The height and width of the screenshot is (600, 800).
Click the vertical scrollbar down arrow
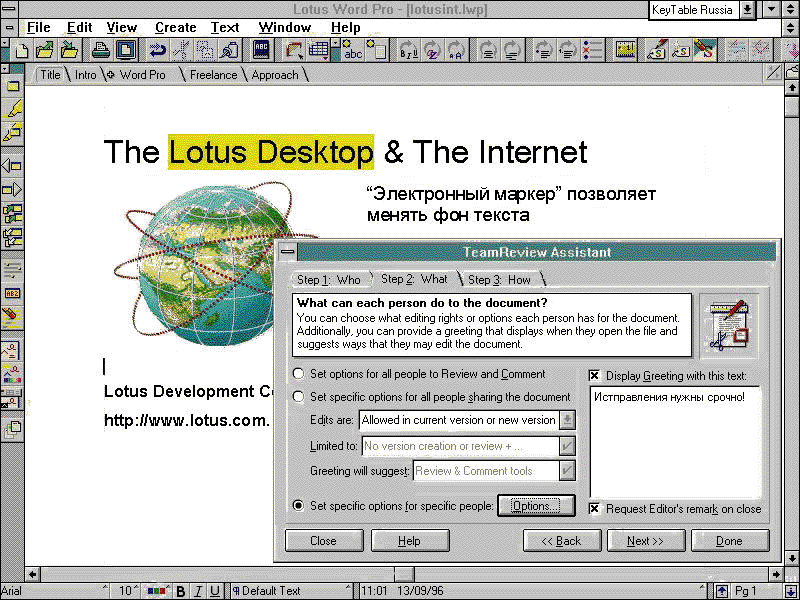point(792,558)
